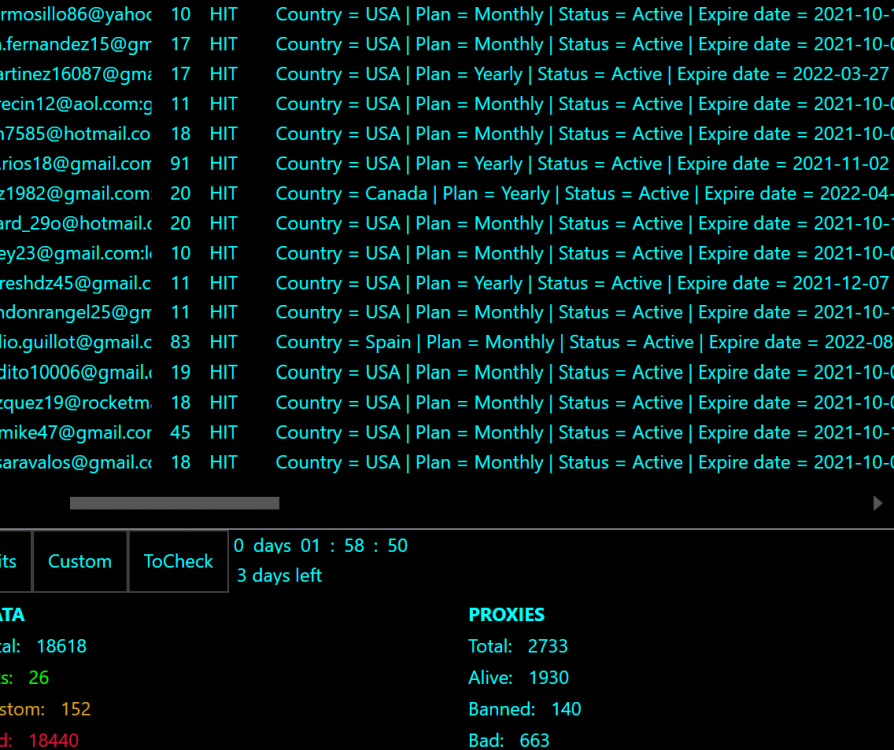Click the Bad proxies count 663
Viewport: 894px width, 750px height.
(534, 739)
